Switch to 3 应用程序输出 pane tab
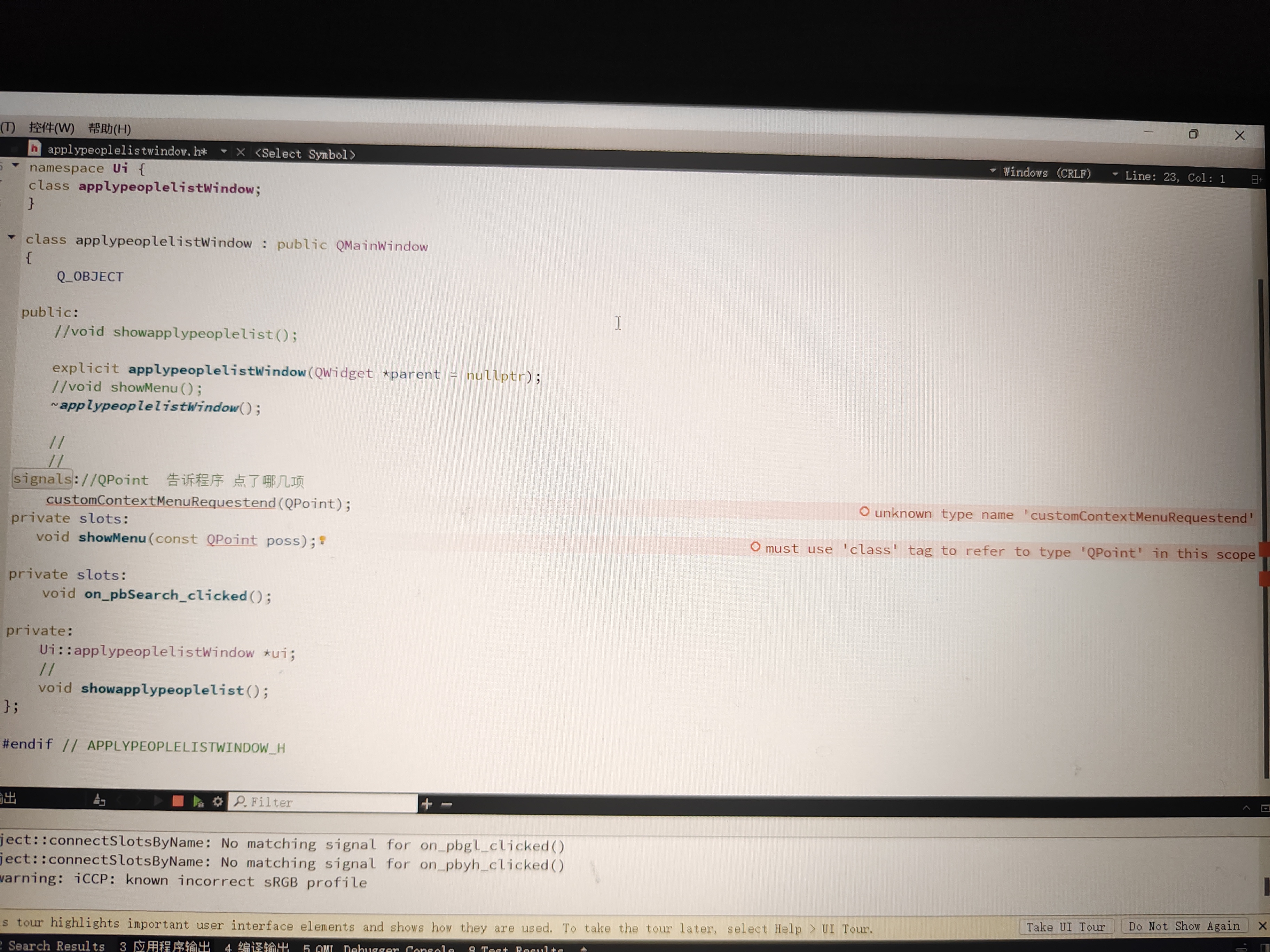1270x952 pixels. pos(165,946)
